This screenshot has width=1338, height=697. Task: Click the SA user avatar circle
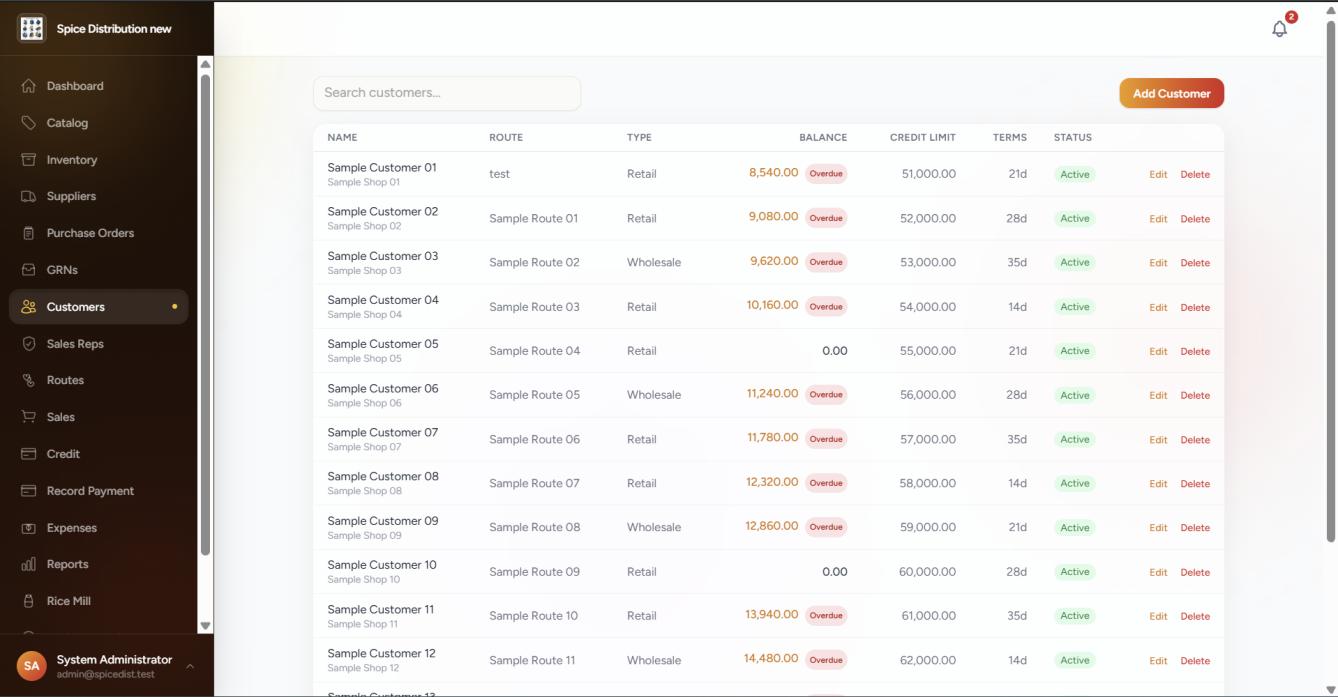(x=32, y=666)
